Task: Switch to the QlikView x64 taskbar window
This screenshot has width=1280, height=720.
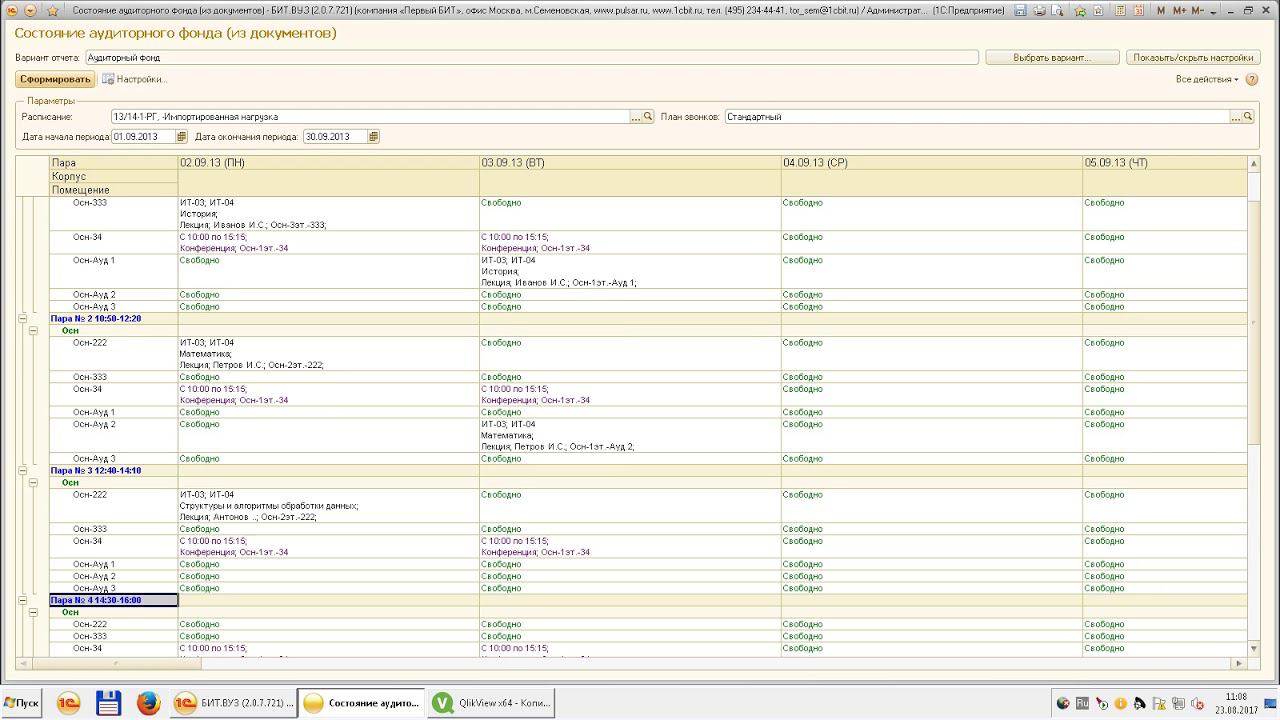Action: click(492, 703)
